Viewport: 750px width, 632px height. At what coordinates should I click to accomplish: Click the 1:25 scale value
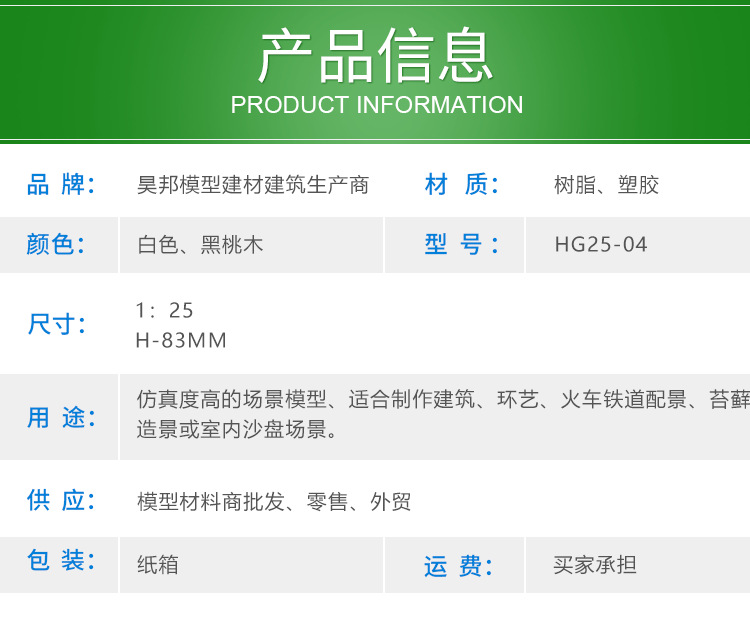click(165, 310)
